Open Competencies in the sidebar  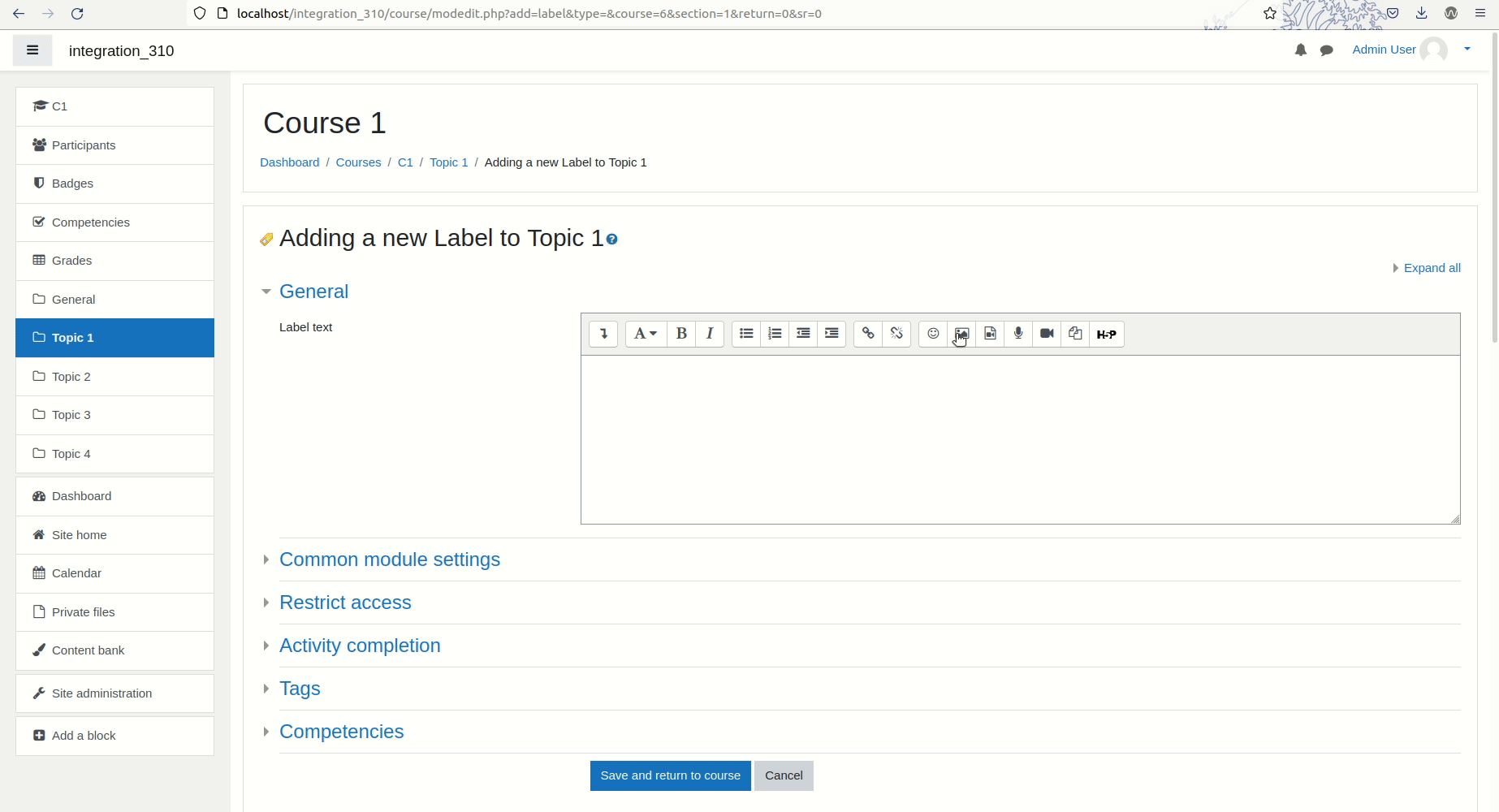(114, 222)
